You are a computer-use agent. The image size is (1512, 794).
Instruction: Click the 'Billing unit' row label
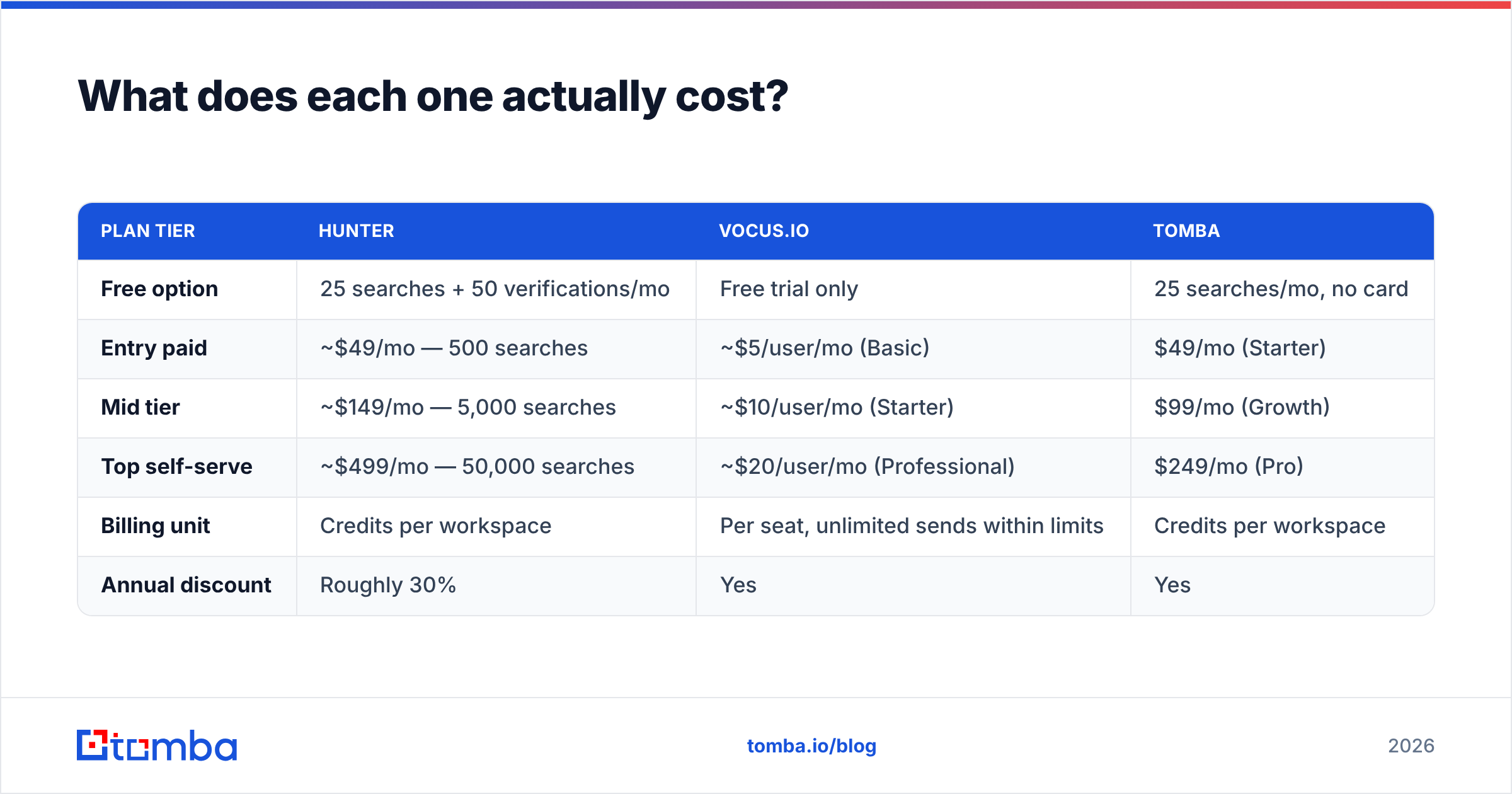pos(156,526)
